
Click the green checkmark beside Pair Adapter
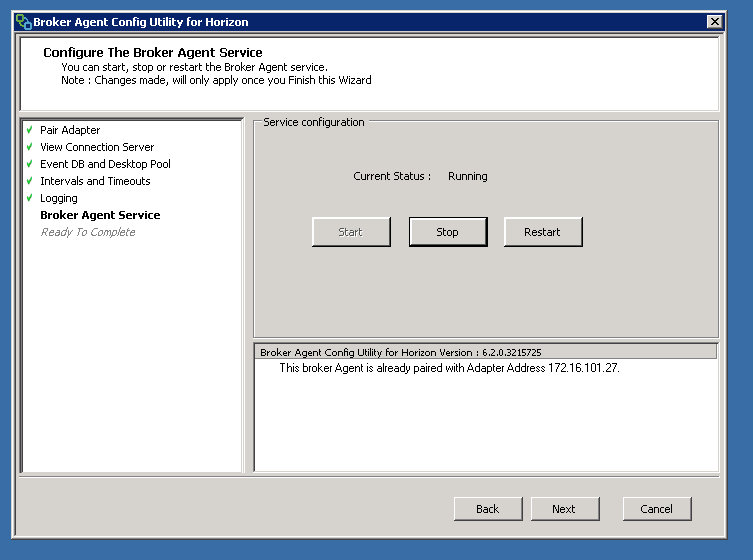(x=30, y=130)
